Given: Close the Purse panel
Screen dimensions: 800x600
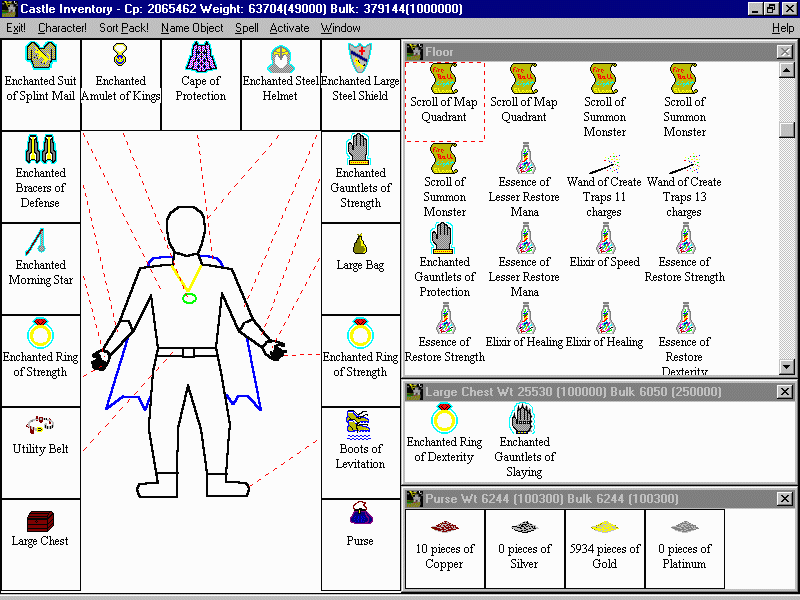Looking at the screenshot, I should tap(785, 498).
